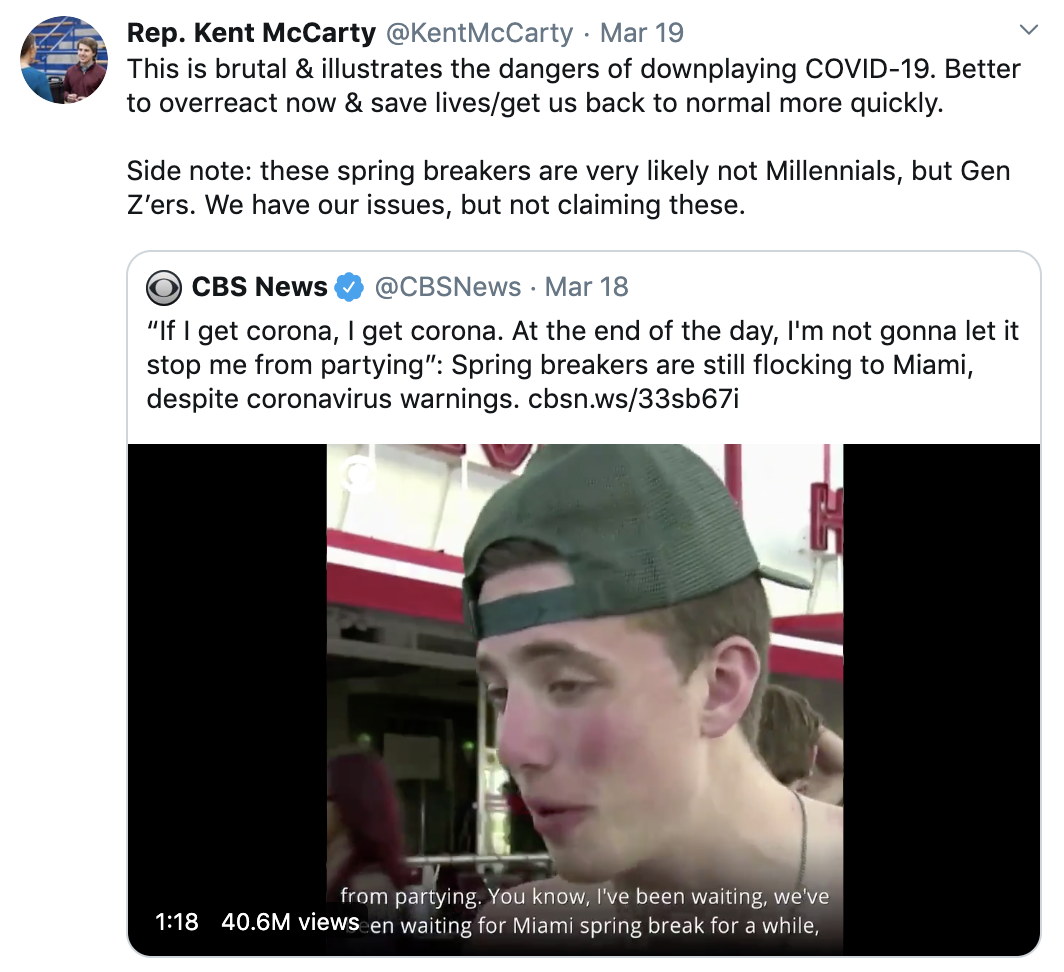Click the video subtitle caption text
The width and height of the screenshot is (1064, 972).
[x=585, y=911]
